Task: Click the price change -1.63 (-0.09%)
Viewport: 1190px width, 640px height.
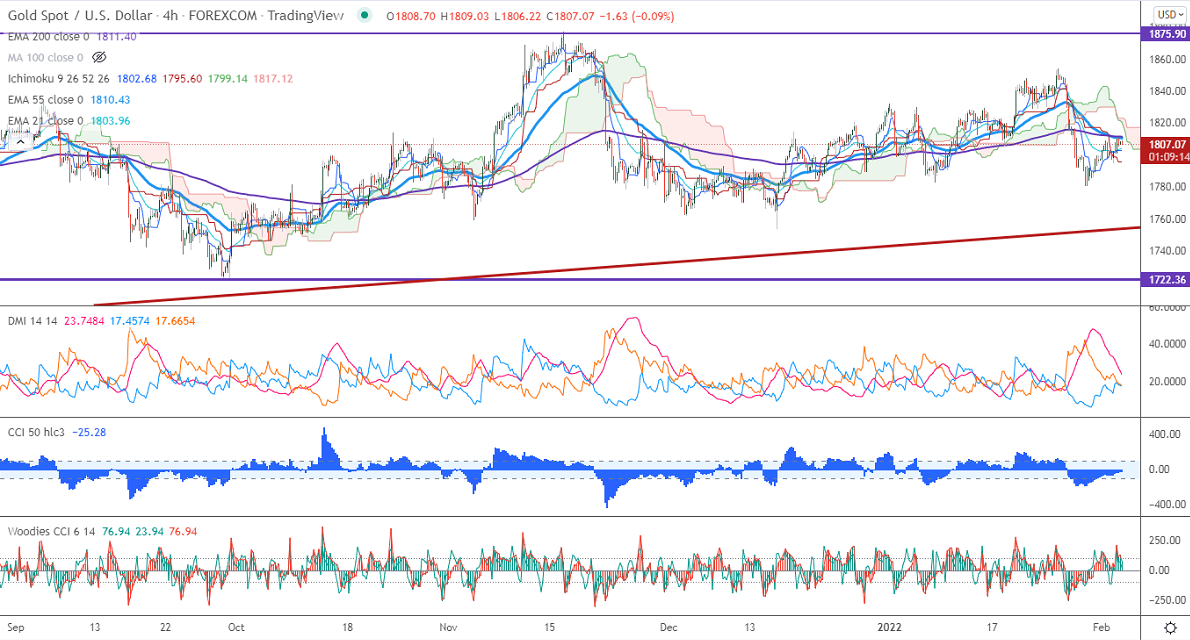Action: click(x=637, y=16)
